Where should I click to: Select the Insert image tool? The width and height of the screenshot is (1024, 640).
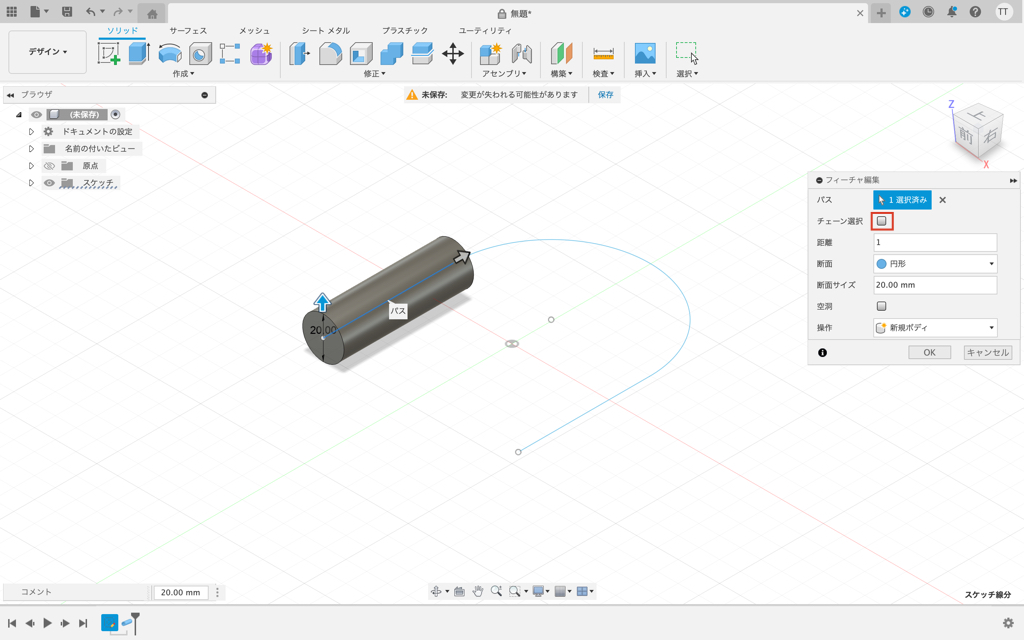click(645, 54)
